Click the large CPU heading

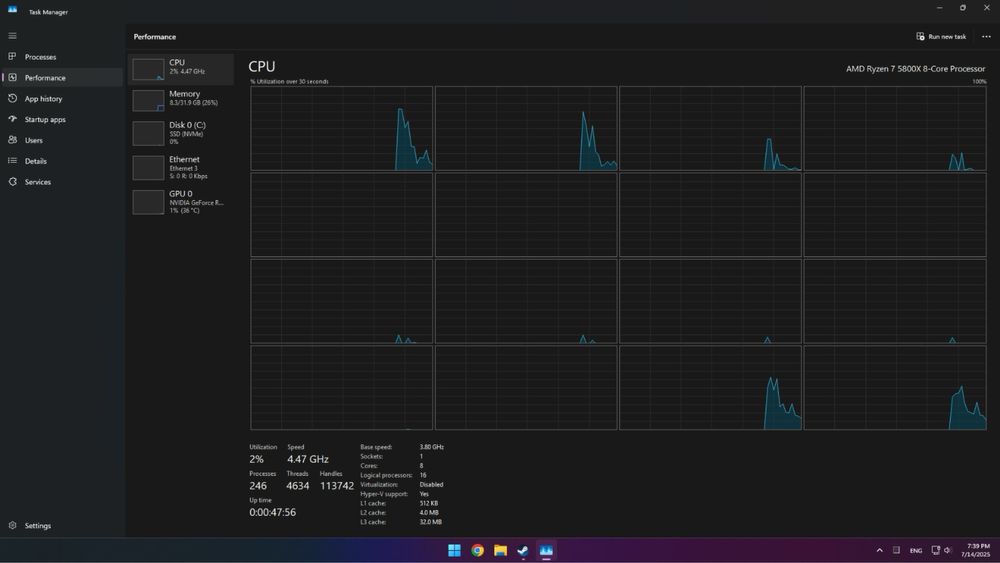261,66
